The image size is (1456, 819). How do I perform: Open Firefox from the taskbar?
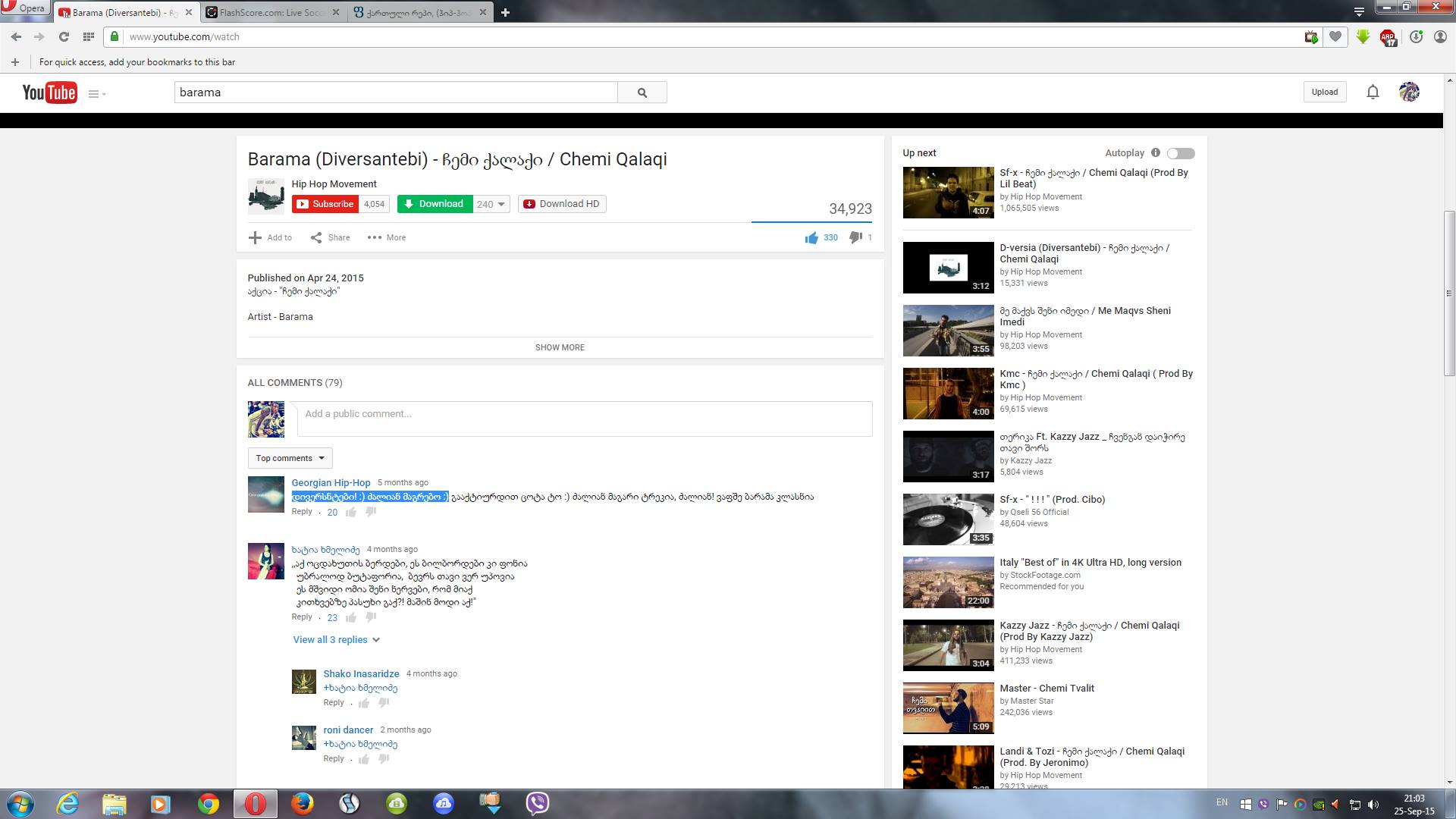[302, 804]
